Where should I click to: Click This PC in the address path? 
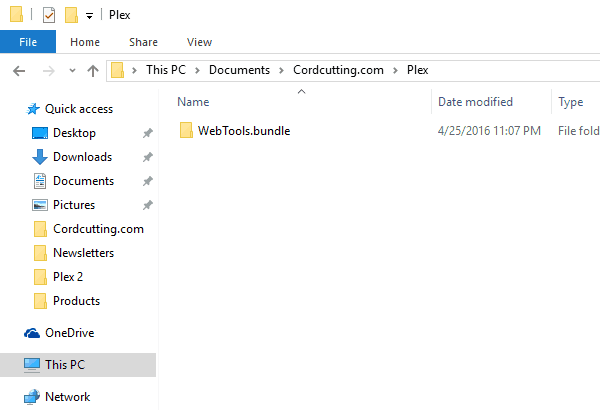[x=166, y=70]
